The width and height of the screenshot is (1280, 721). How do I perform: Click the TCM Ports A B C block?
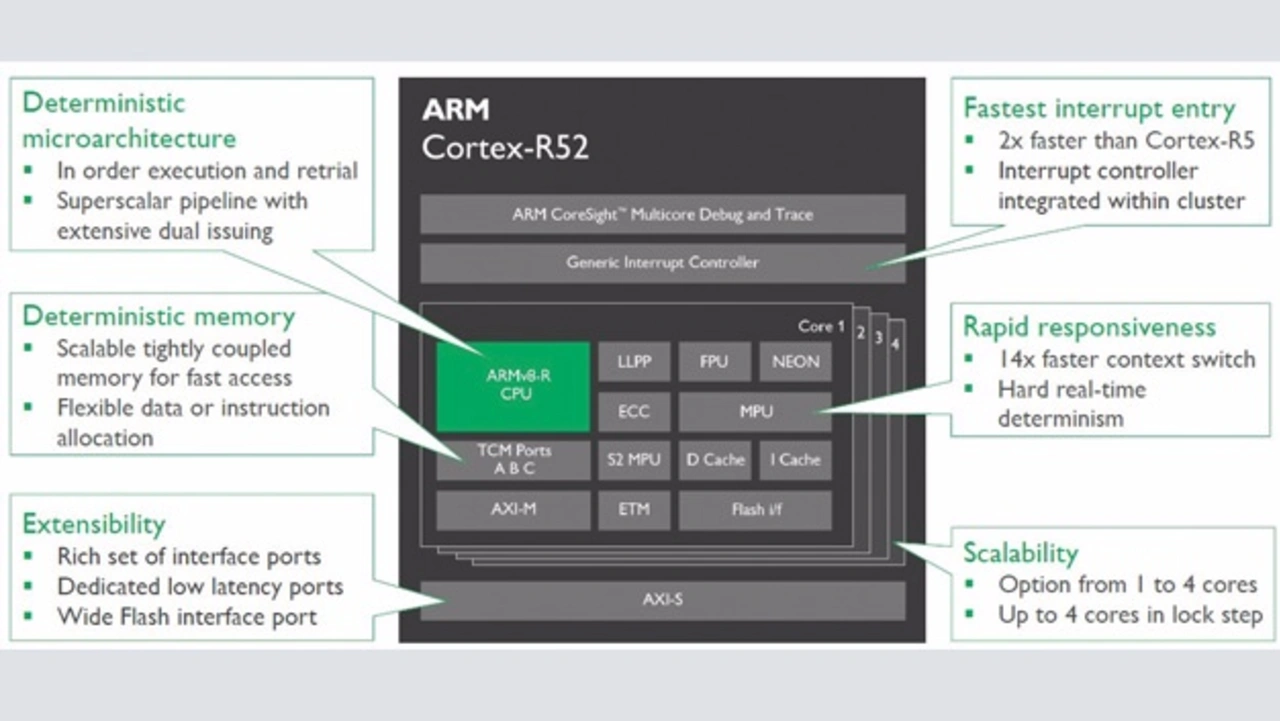click(x=512, y=460)
